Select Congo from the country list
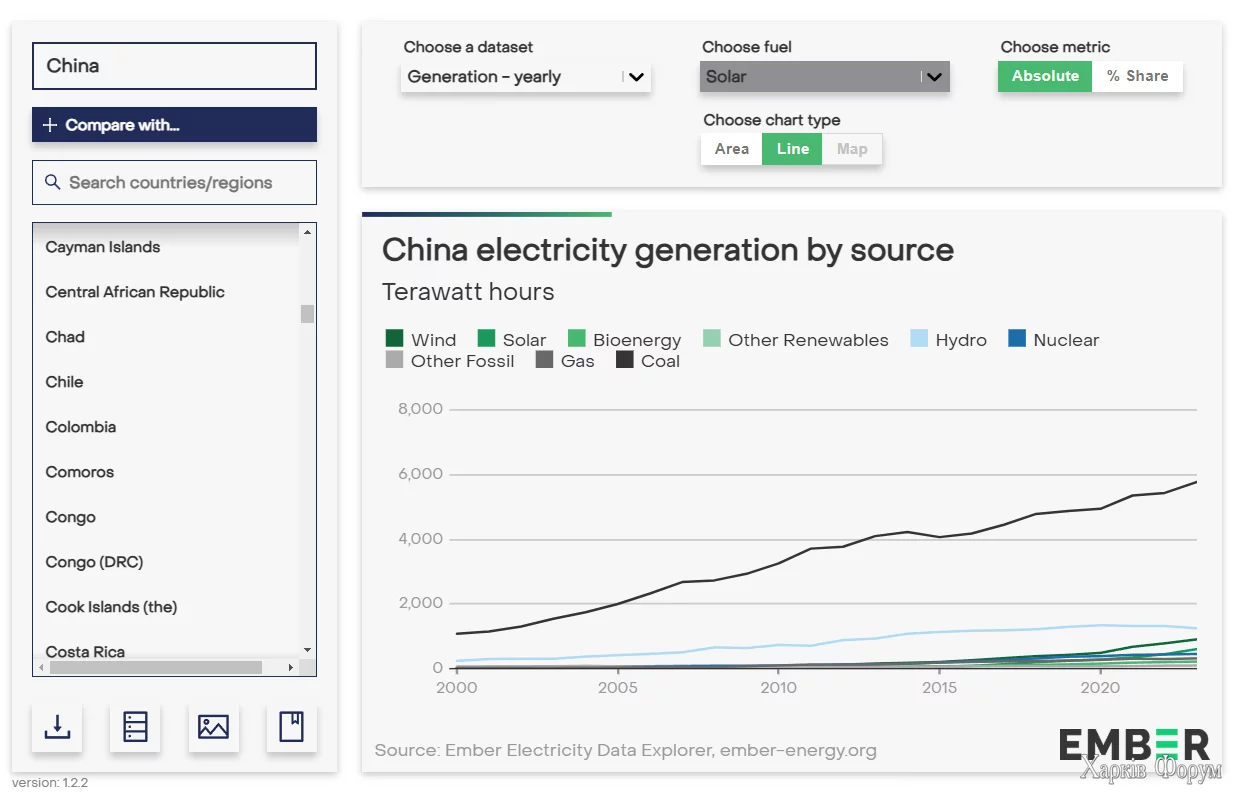 click(x=71, y=517)
